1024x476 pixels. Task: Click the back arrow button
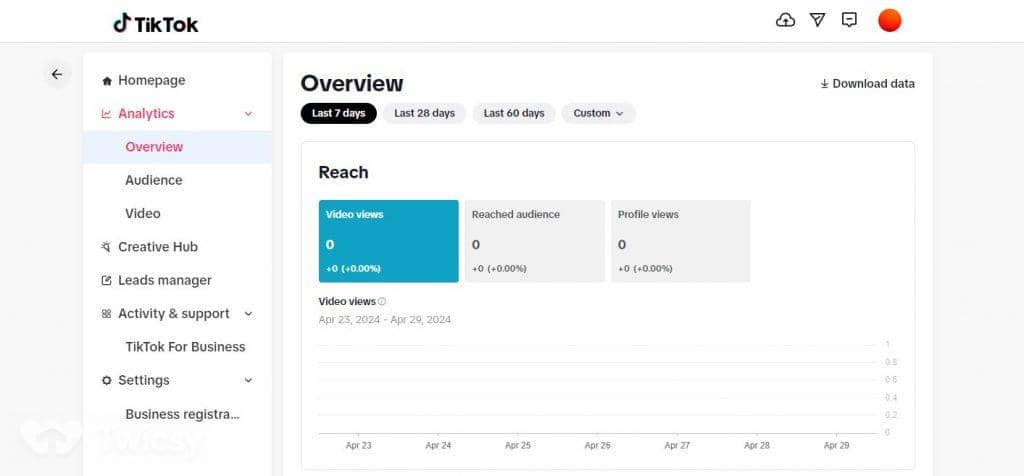pos(57,74)
